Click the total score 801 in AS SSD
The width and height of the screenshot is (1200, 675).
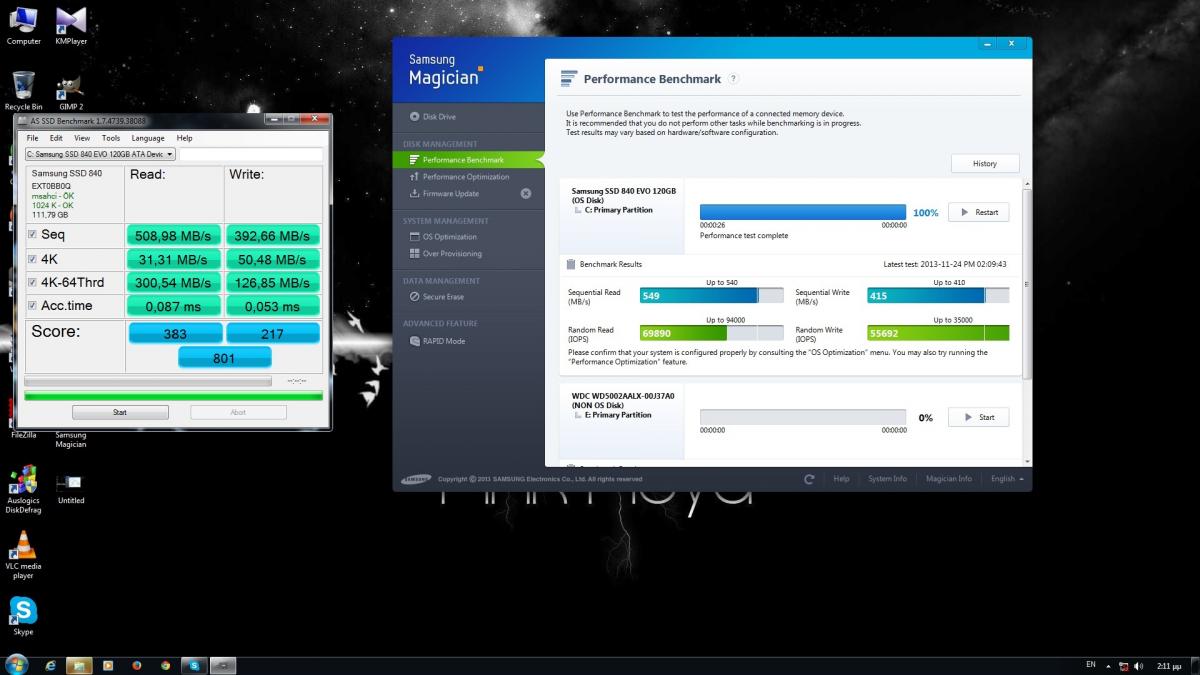pos(225,358)
